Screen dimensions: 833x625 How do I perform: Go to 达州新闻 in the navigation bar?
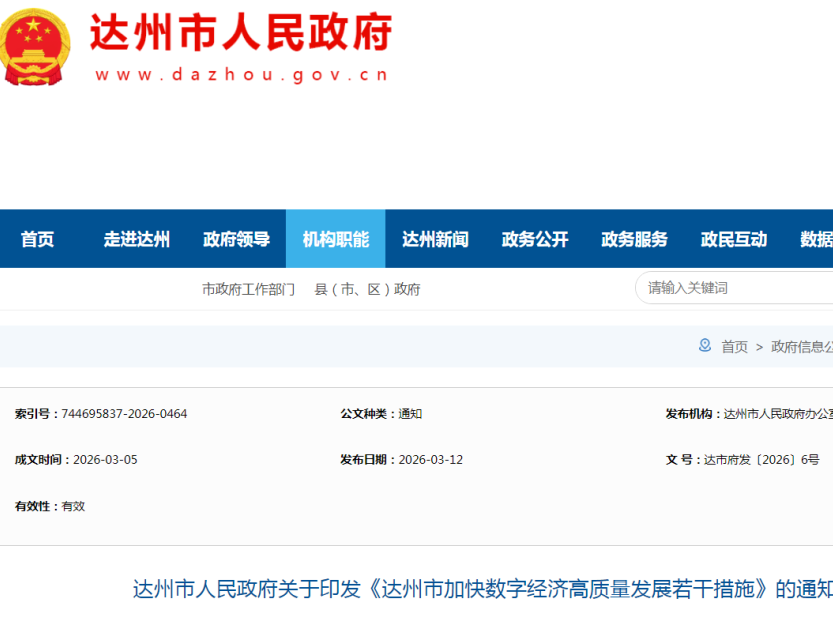pos(435,239)
